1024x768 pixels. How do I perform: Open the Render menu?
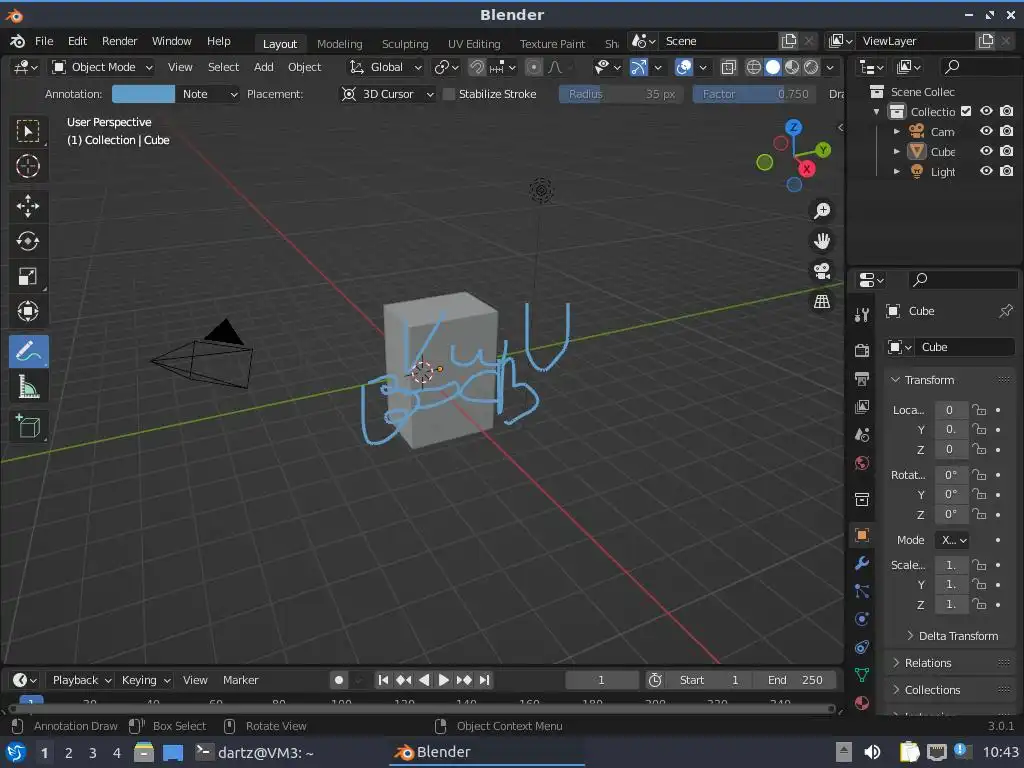point(120,41)
